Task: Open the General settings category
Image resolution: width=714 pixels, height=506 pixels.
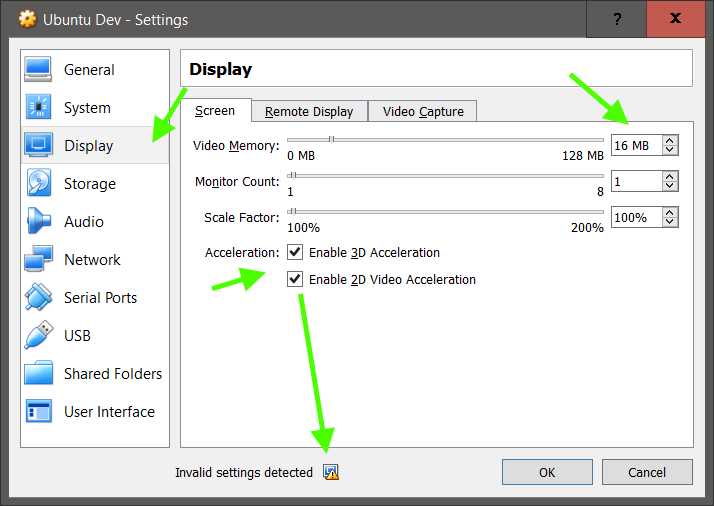Action: (x=95, y=70)
